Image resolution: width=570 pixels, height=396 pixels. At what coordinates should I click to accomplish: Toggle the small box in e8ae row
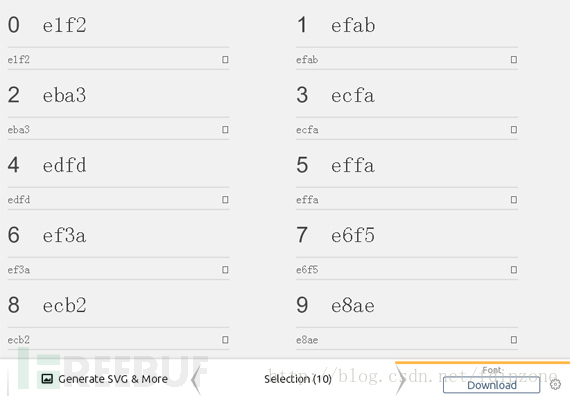(514, 340)
